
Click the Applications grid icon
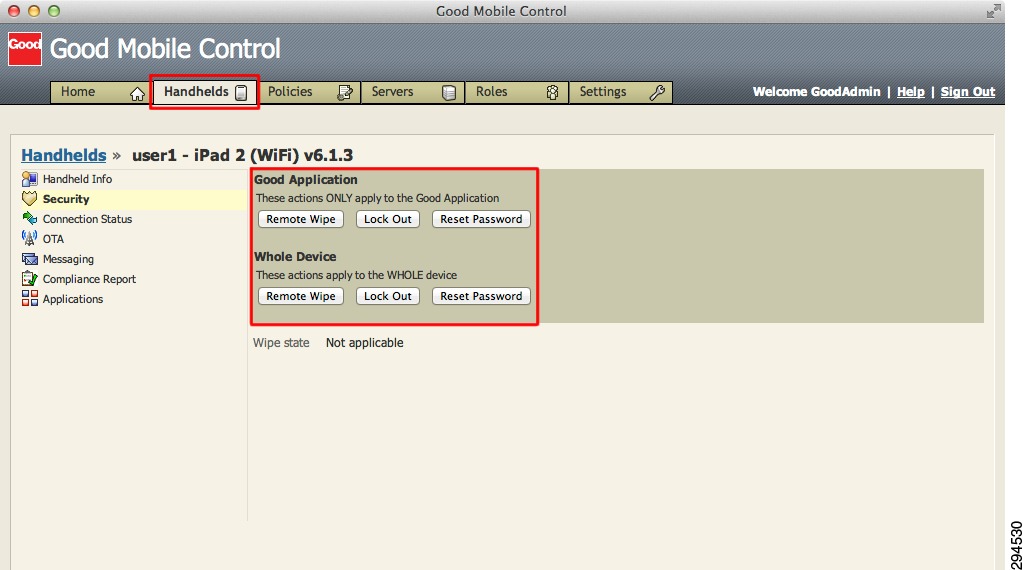(x=29, y=298)
